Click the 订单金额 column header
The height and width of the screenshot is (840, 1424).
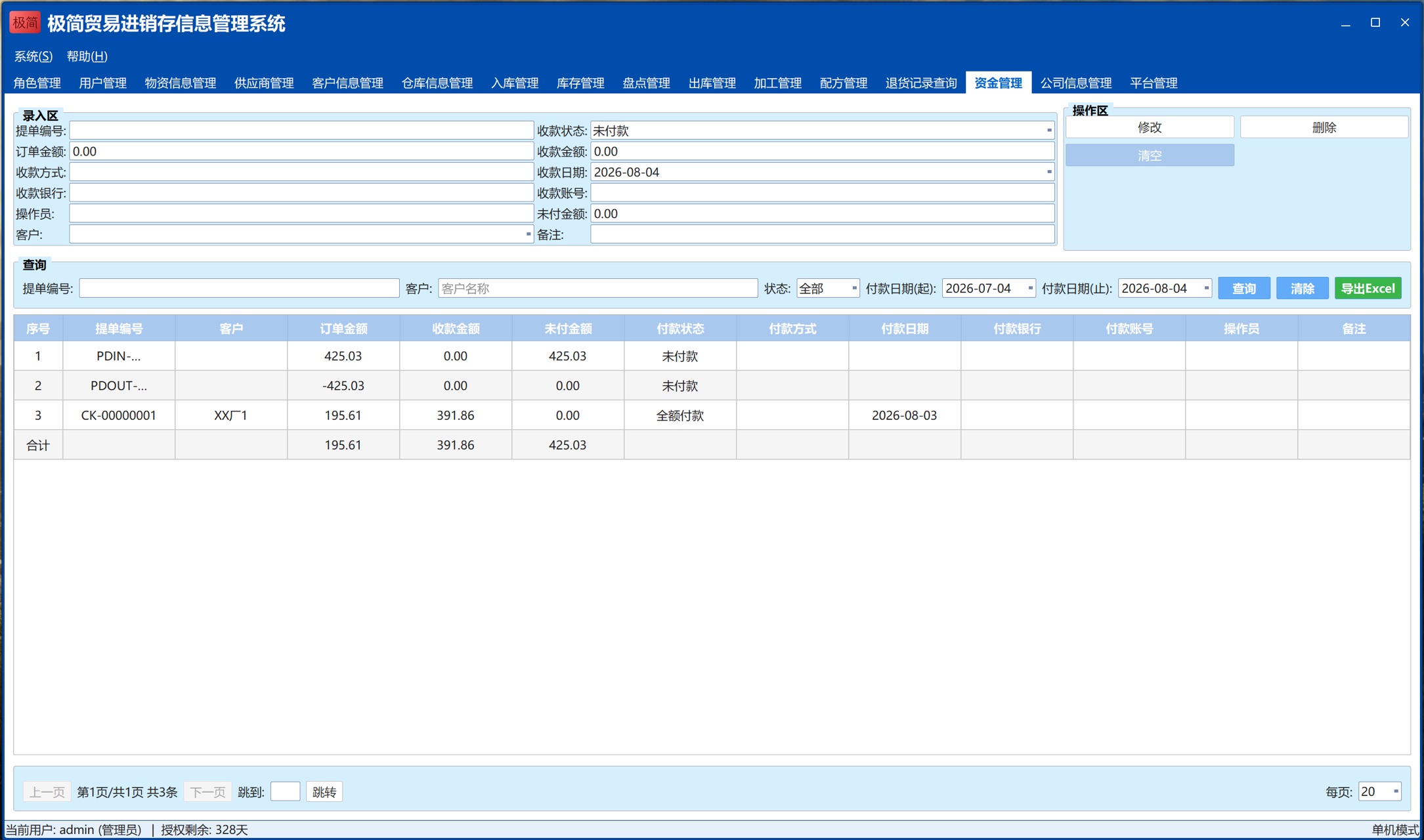pos(343,329)
